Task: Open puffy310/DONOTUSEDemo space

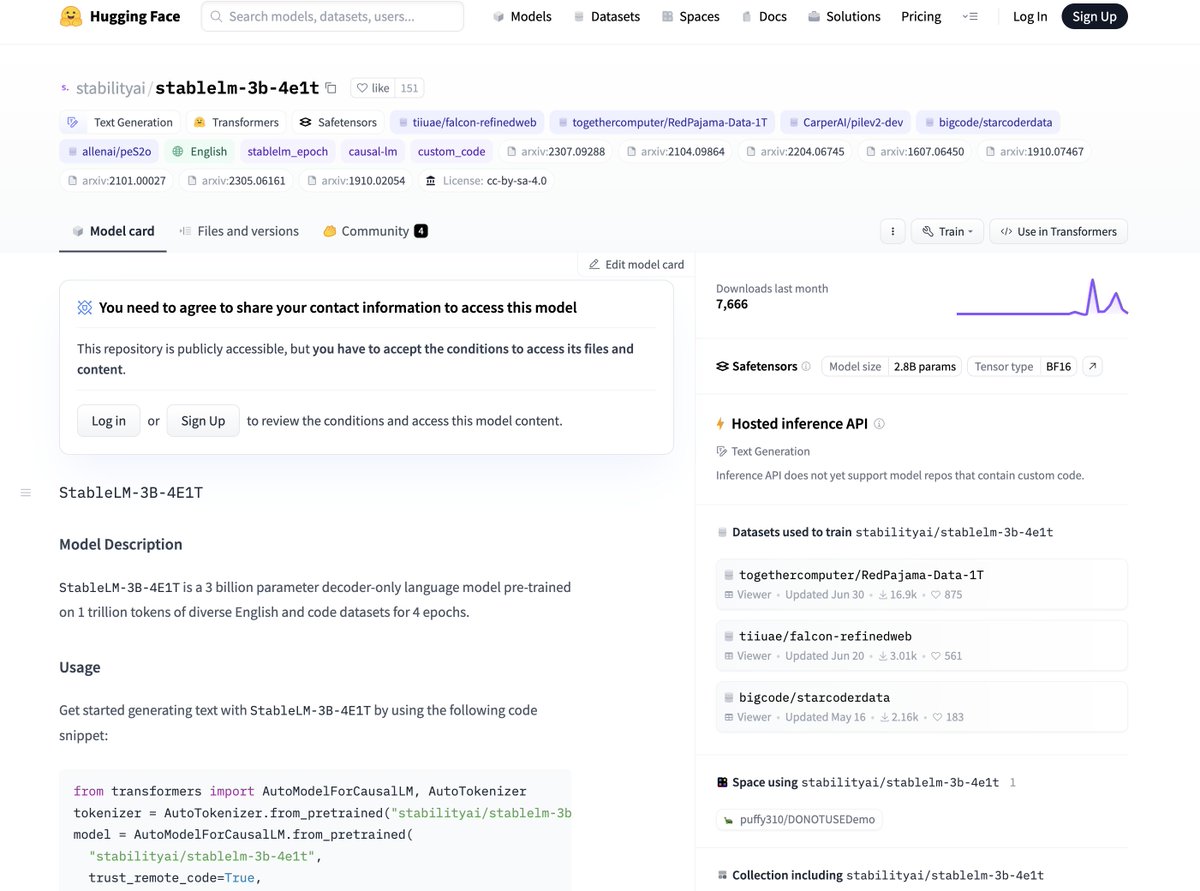Action: point(799,819)
